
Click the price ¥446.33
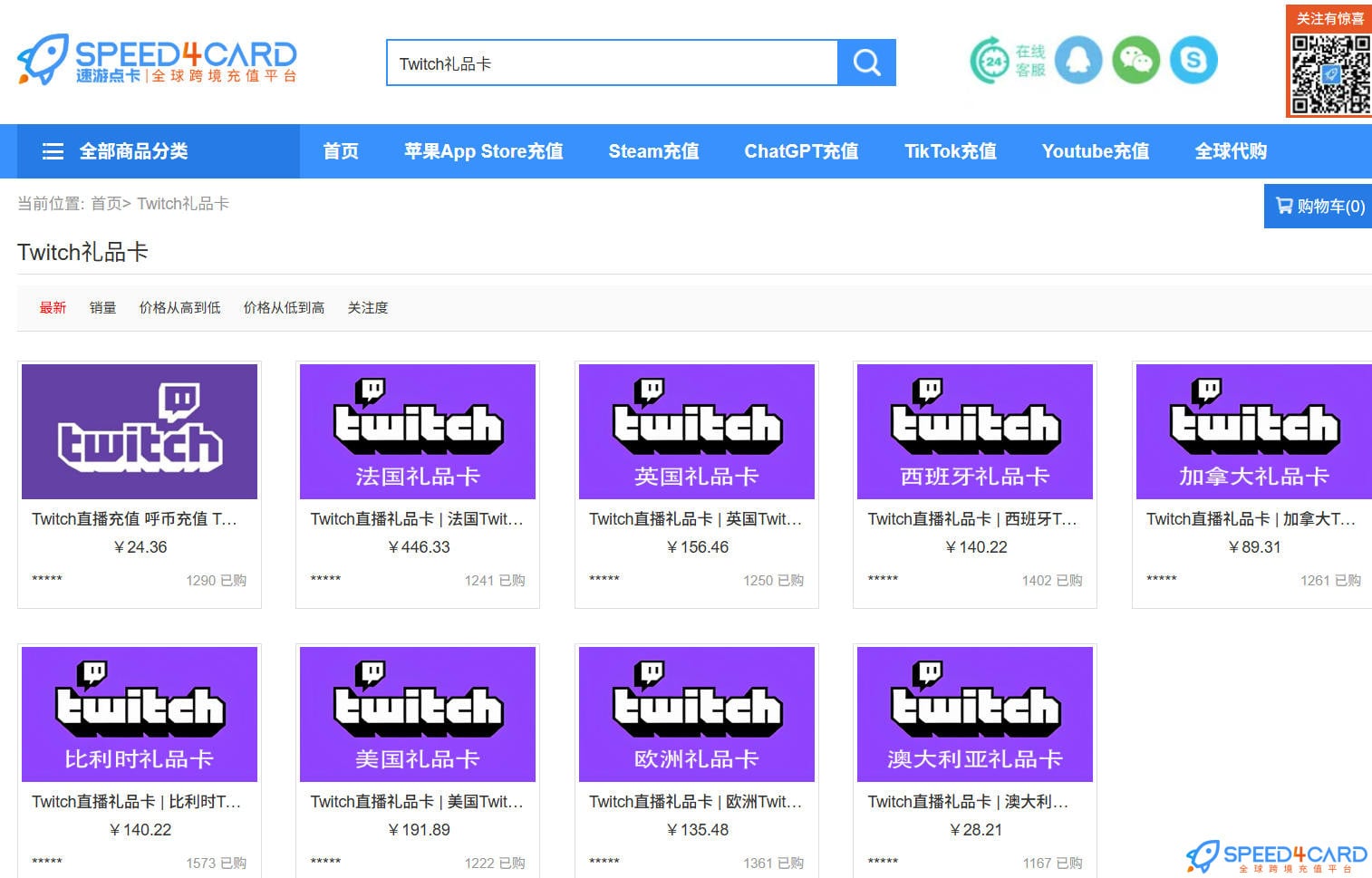click(x=419, y=547)
